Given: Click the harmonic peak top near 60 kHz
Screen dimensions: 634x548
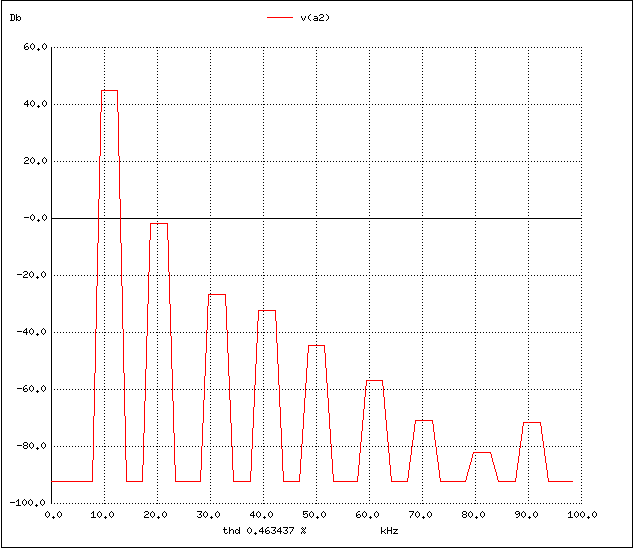Looking at the screenshot, I should [x=374, y=381].
